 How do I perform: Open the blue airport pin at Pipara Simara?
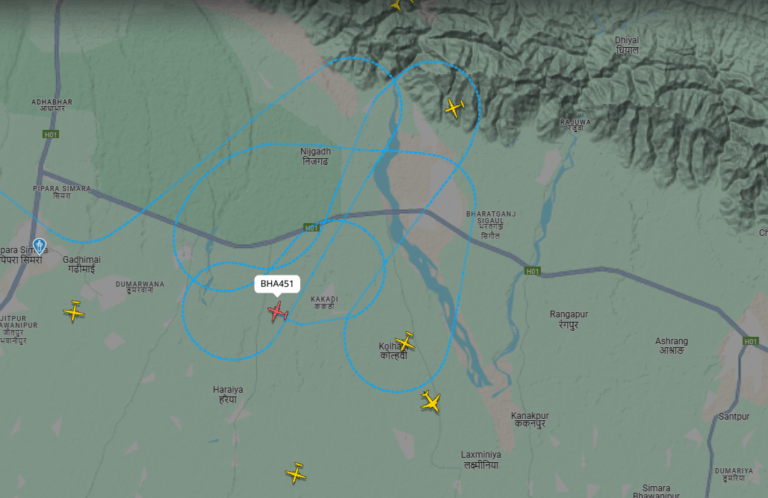(39, 245)
